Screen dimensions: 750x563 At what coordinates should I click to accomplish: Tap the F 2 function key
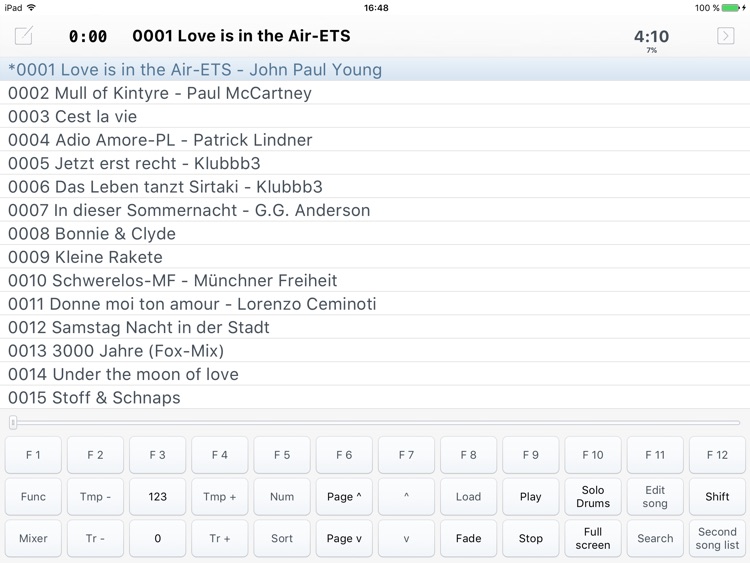pos(95,455)
